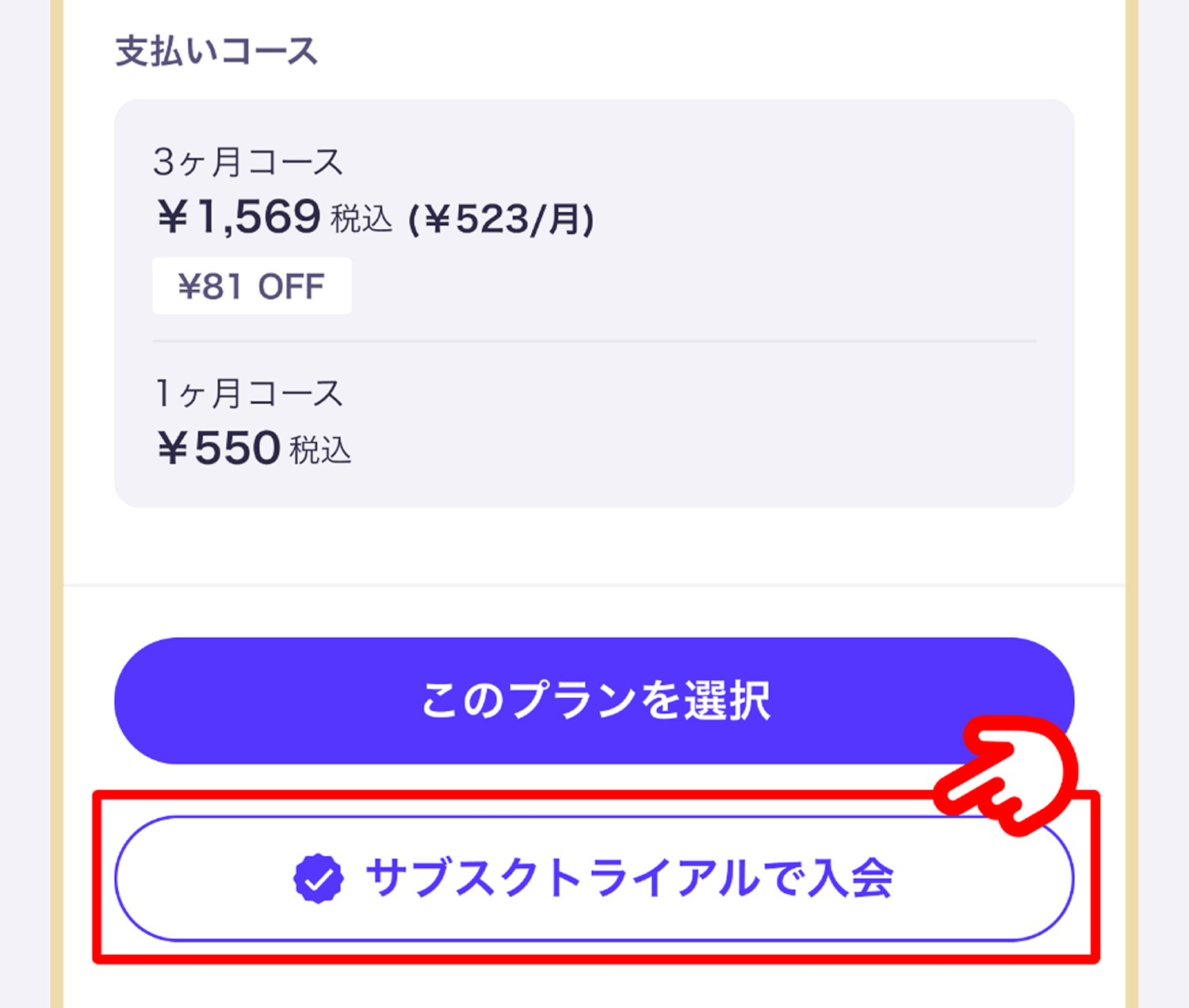The width and height of the screenshot is (1189, 1008).
Task: Select the 1ヶ月コース label
Action: coord(248,393)
